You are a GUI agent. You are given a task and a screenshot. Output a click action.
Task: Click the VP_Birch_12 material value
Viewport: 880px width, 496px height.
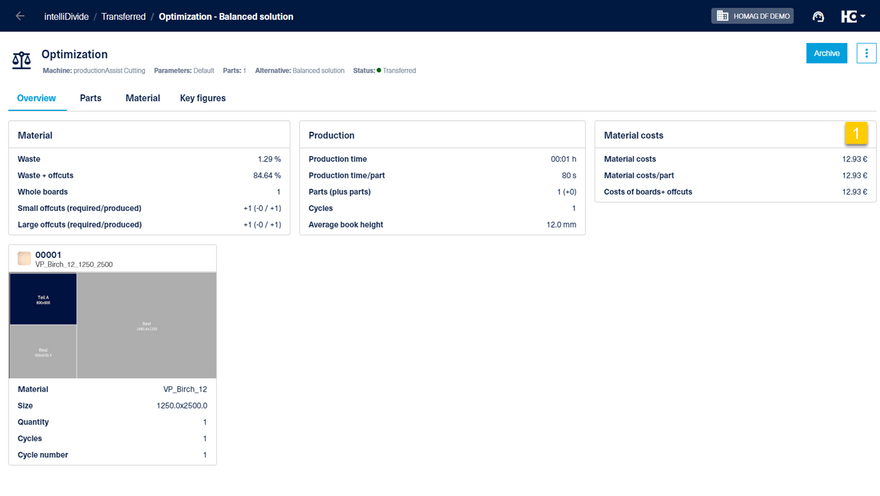click(x=185, y=389)
